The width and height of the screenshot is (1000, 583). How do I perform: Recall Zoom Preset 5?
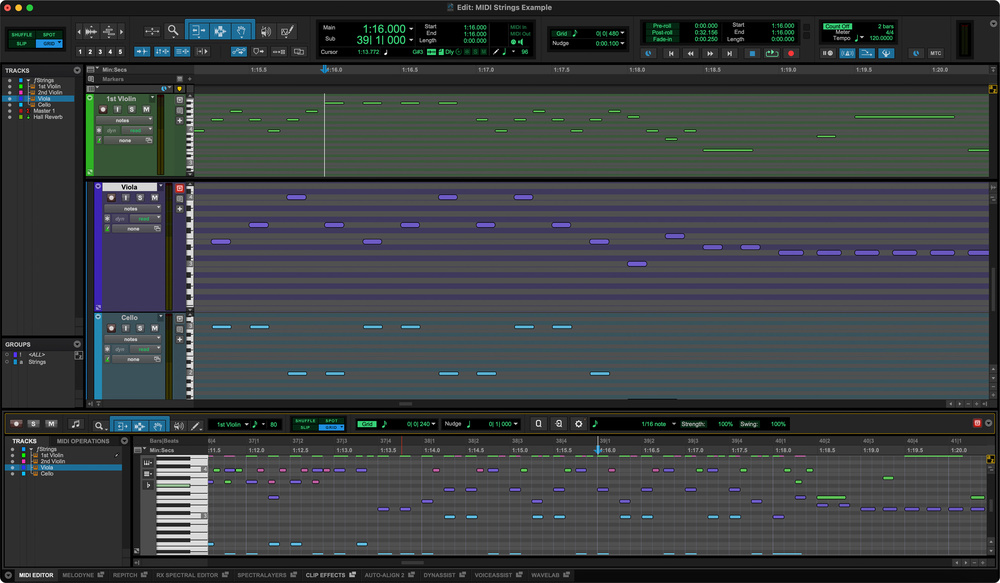click(120, 52)
